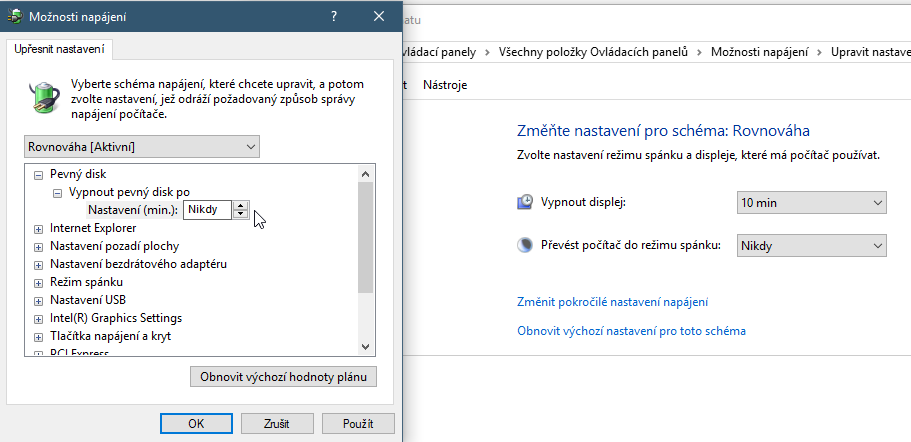Open the Nástroje menu
The image size is (911, 442).
tap(445, 85)
